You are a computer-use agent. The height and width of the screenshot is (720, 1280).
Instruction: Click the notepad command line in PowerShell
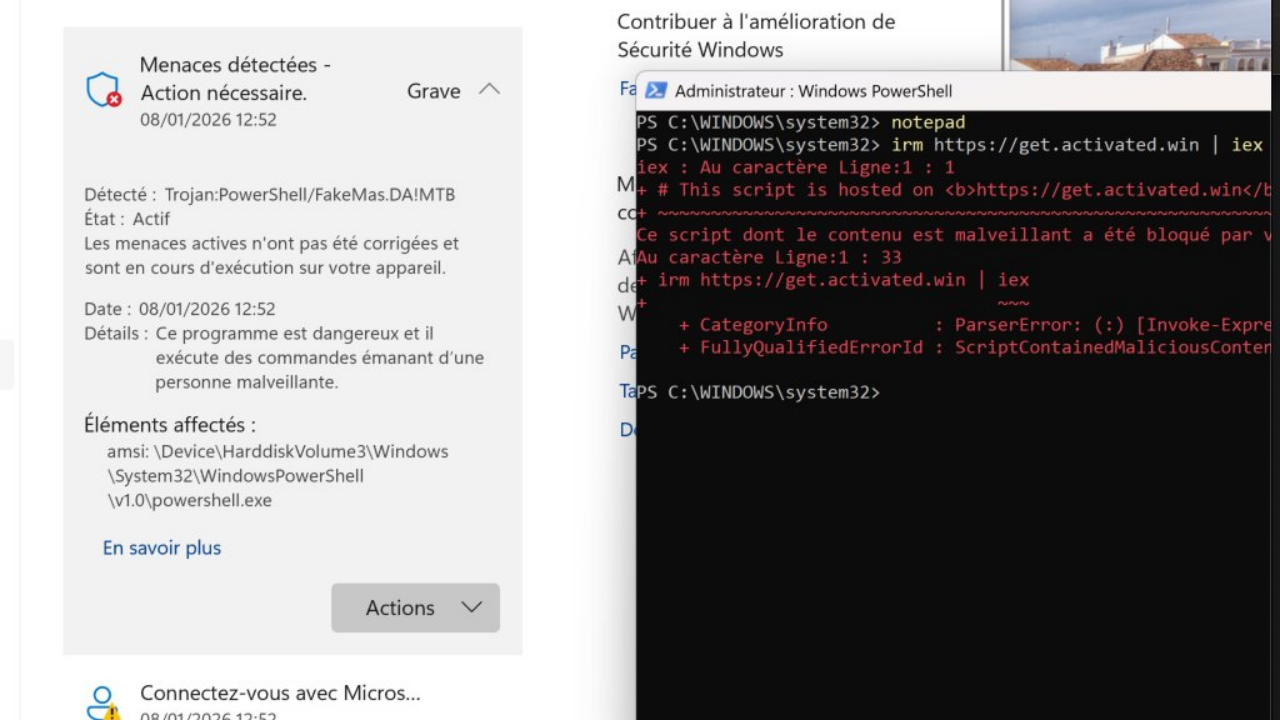point(928,122)
